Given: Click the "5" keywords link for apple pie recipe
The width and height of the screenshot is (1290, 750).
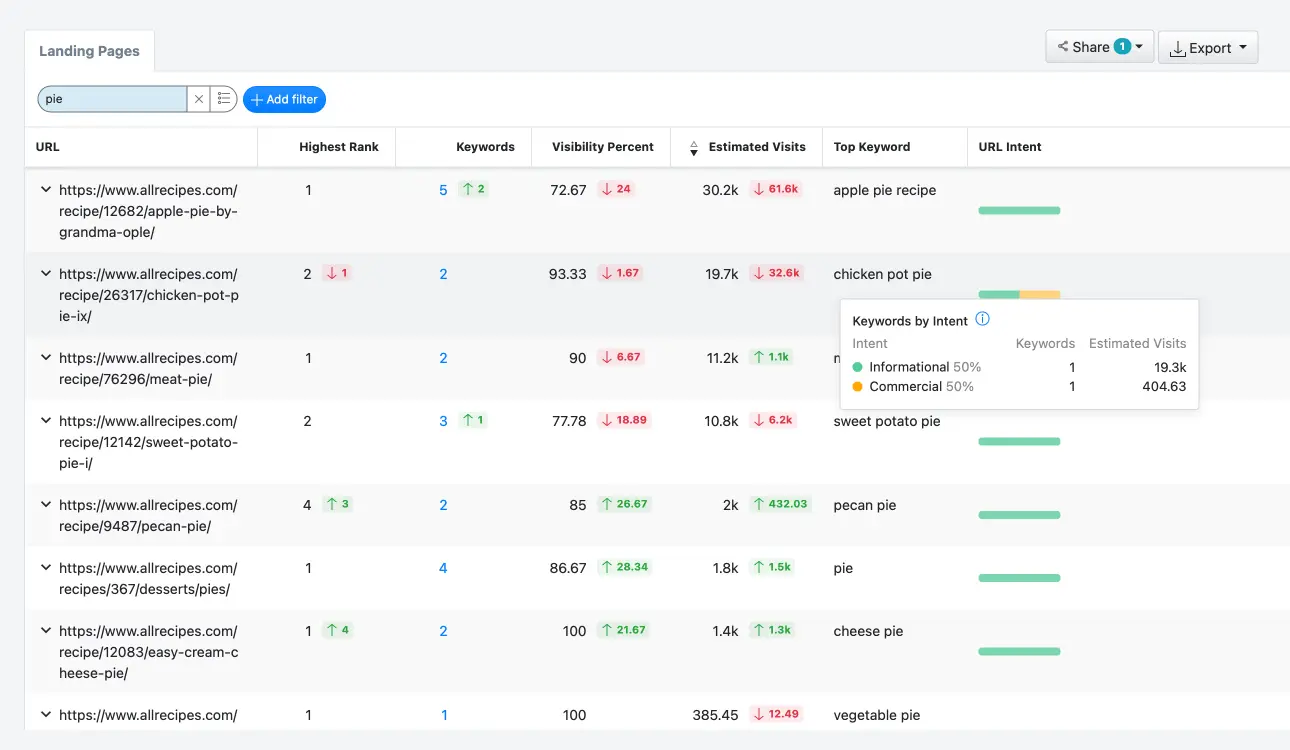Looking at the screenshot, I should coord(443,189).
